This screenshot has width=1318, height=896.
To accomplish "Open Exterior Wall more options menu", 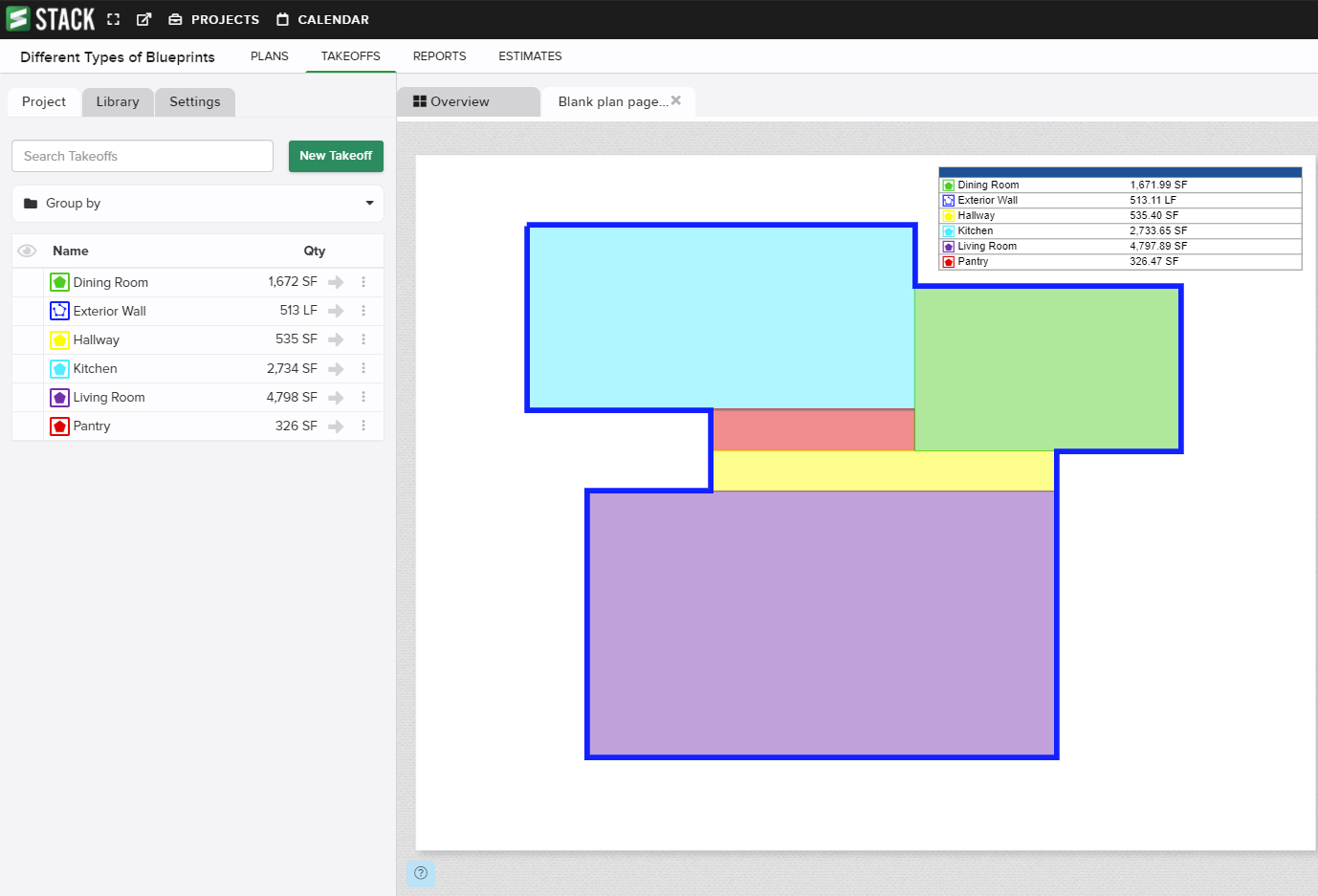I will click(x=363, y=311).
